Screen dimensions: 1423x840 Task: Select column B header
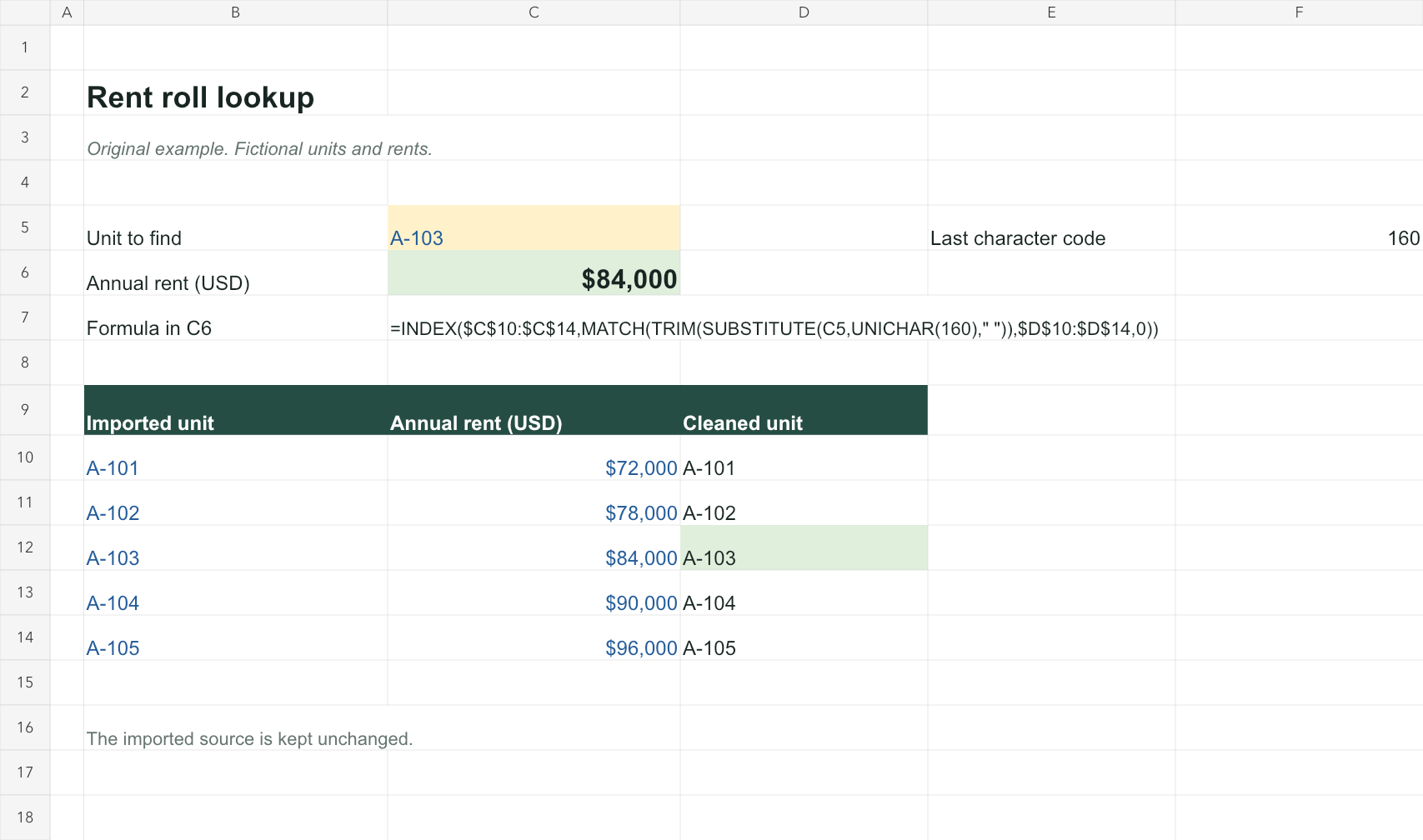click(235, 12)
